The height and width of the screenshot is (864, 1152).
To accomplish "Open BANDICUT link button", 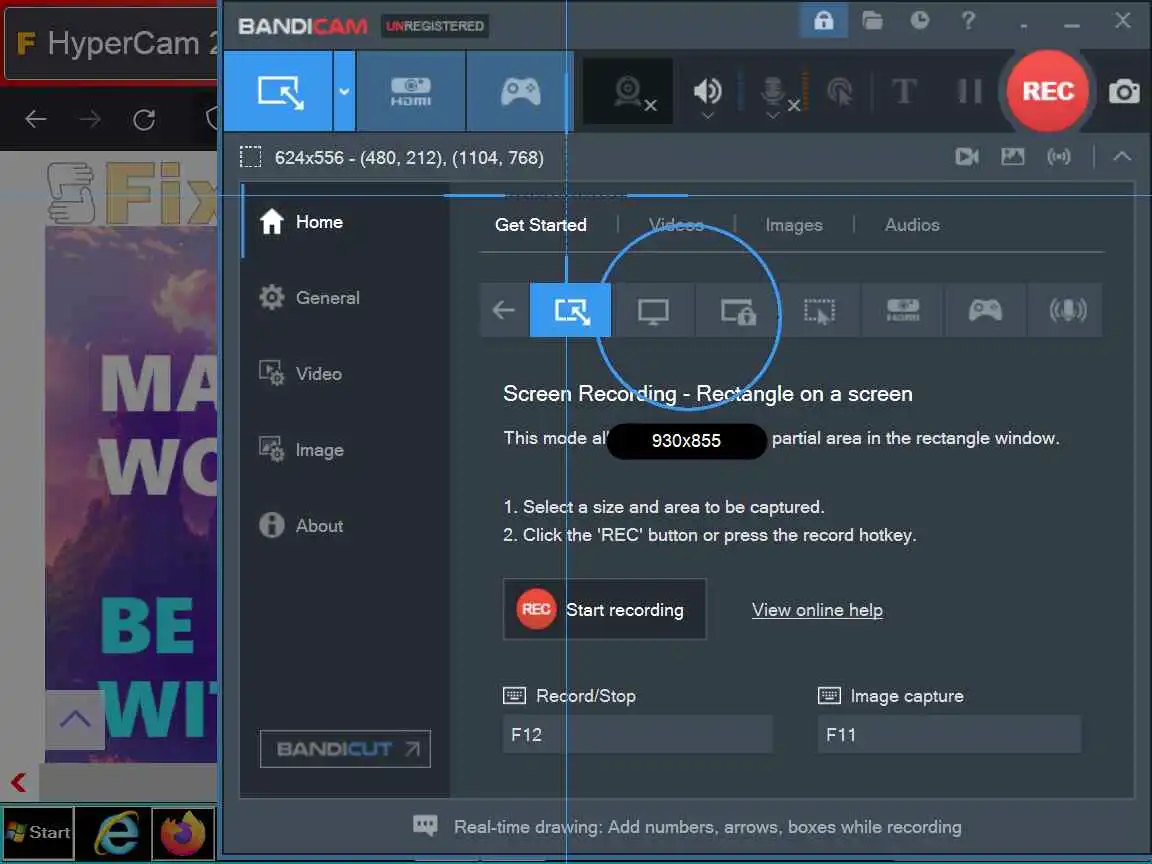I will pyautogui.click(x=345, y=749).
